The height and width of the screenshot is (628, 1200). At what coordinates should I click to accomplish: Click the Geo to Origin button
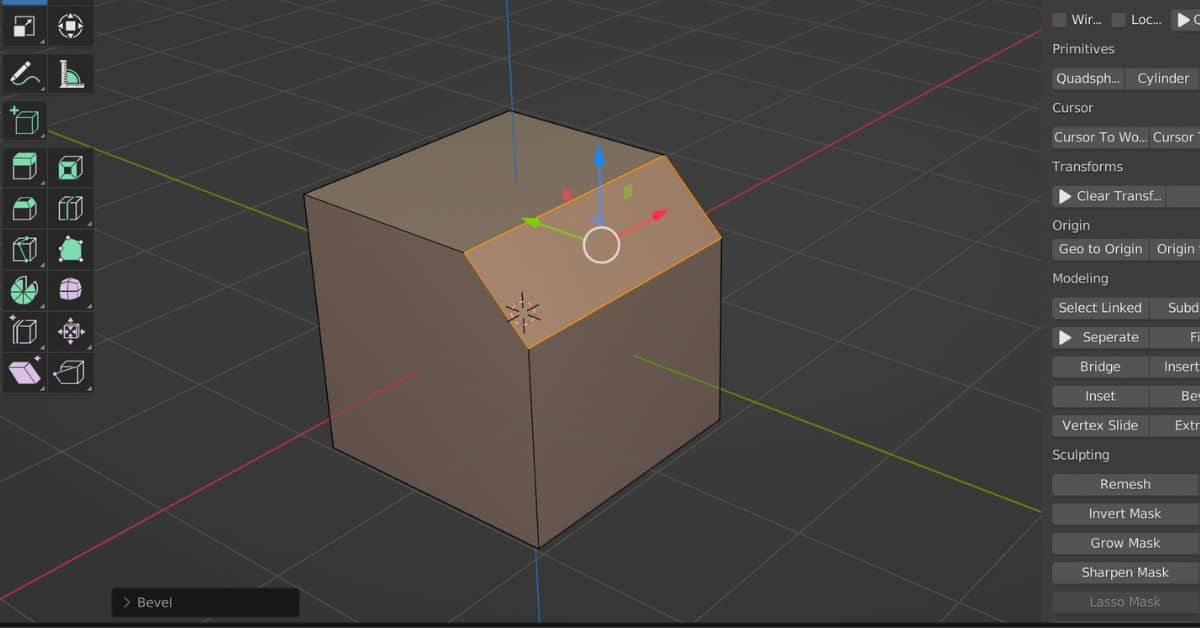coord(1100,249)
